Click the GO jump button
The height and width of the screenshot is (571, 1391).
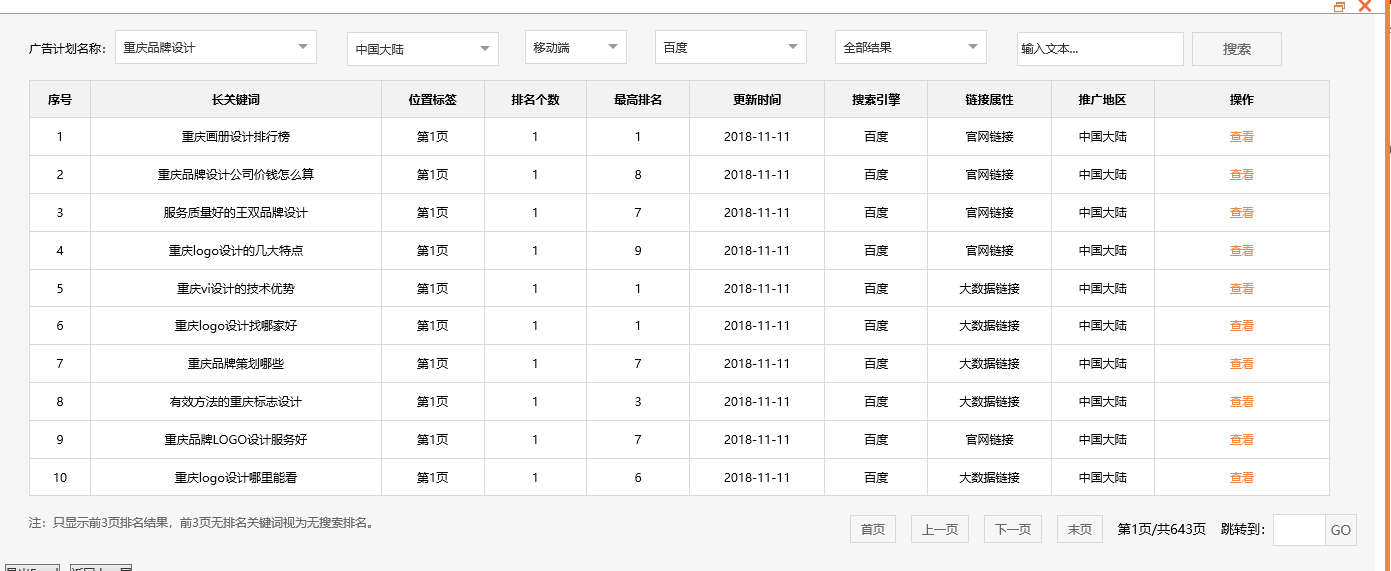coord(1341,530)
